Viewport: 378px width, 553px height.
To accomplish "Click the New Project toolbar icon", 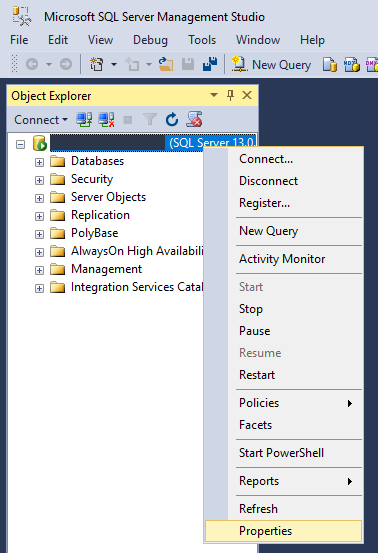I will [96, 65].
